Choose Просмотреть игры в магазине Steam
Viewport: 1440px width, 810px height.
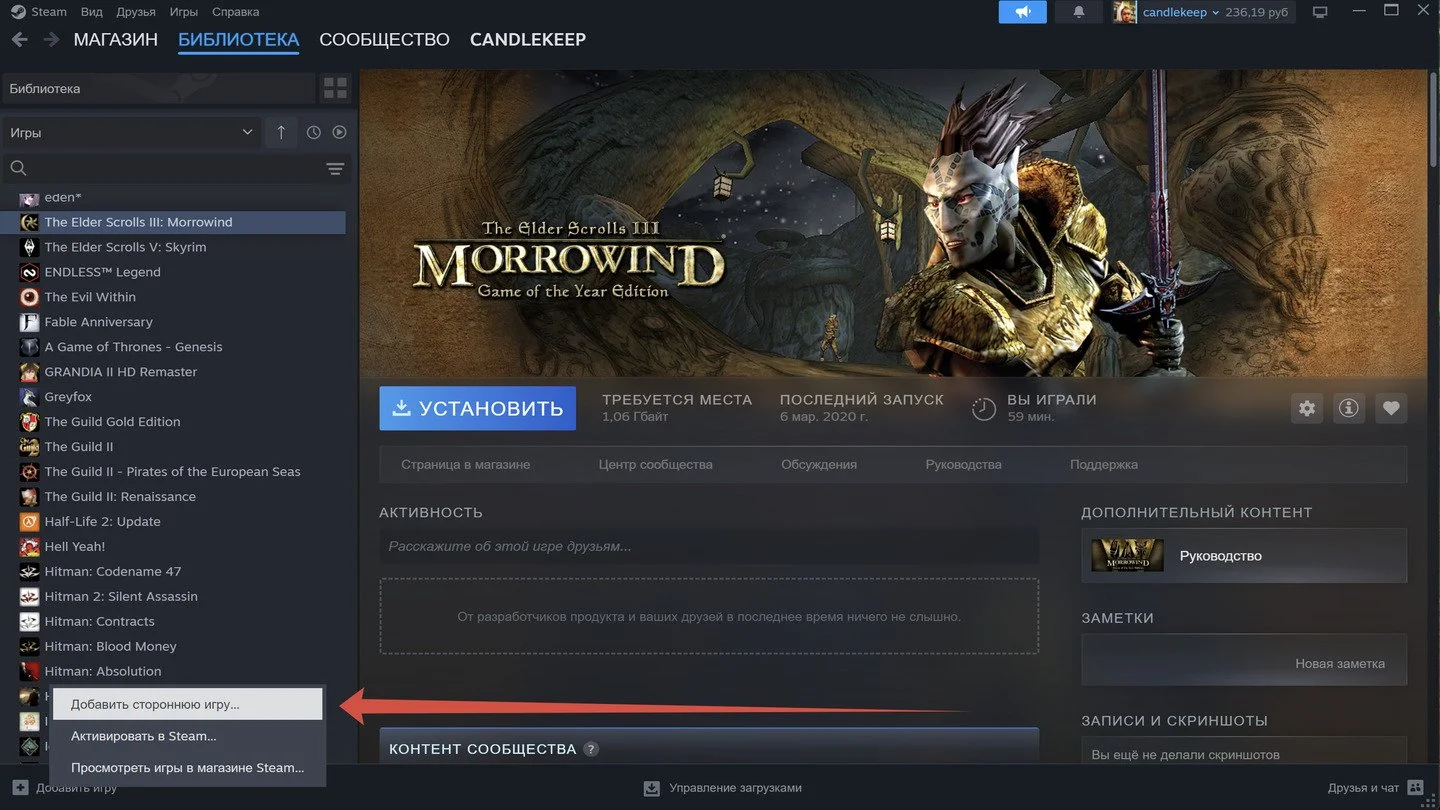click(x=187, y=768)
